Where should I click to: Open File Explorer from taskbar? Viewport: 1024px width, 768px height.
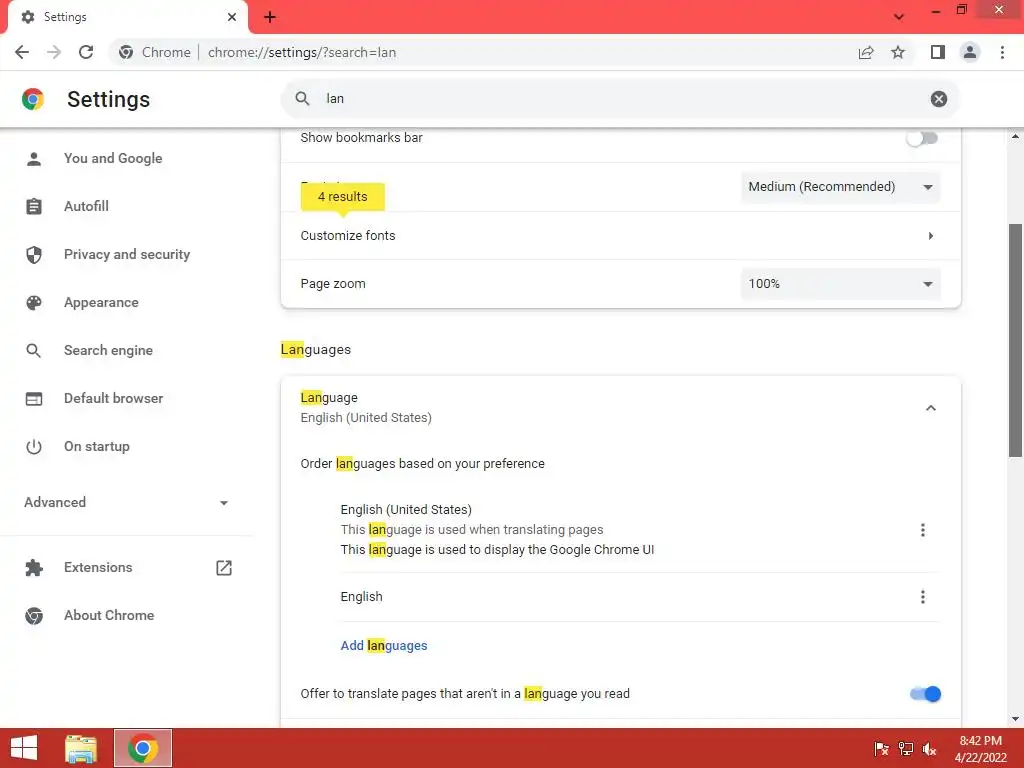click(x=81, y=748)
